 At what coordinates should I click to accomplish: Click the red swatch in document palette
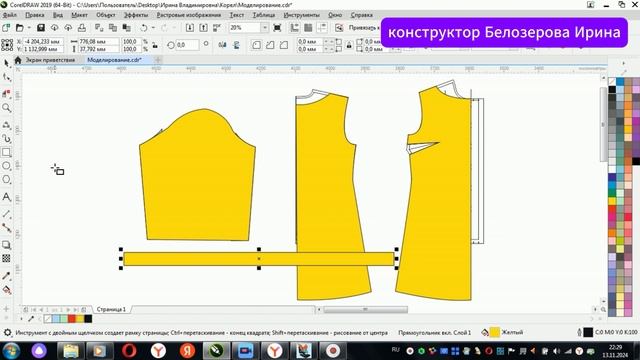[72, 319]
